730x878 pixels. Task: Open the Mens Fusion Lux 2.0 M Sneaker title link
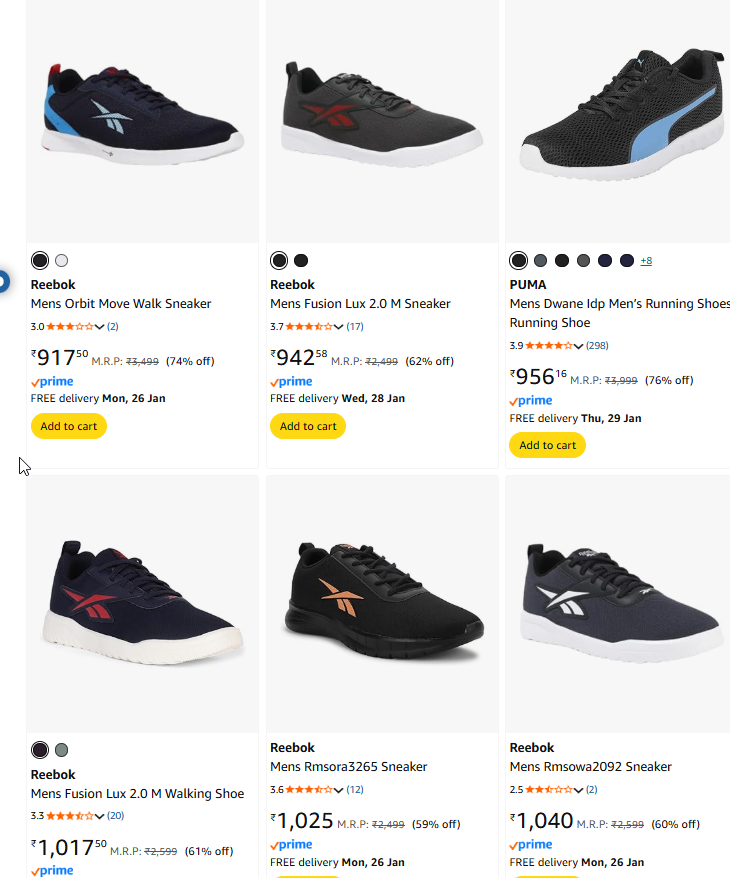(x=360, y=304)
